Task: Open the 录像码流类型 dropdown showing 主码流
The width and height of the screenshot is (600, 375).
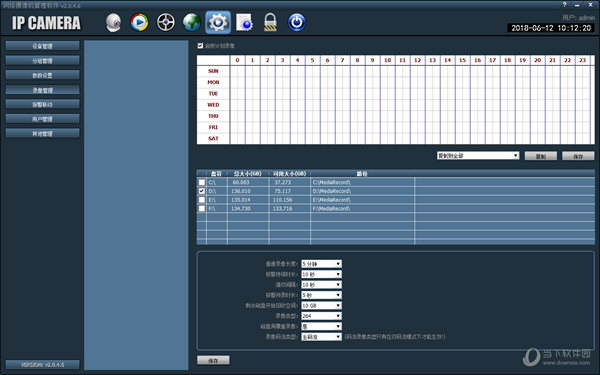Action: [321, 337]
